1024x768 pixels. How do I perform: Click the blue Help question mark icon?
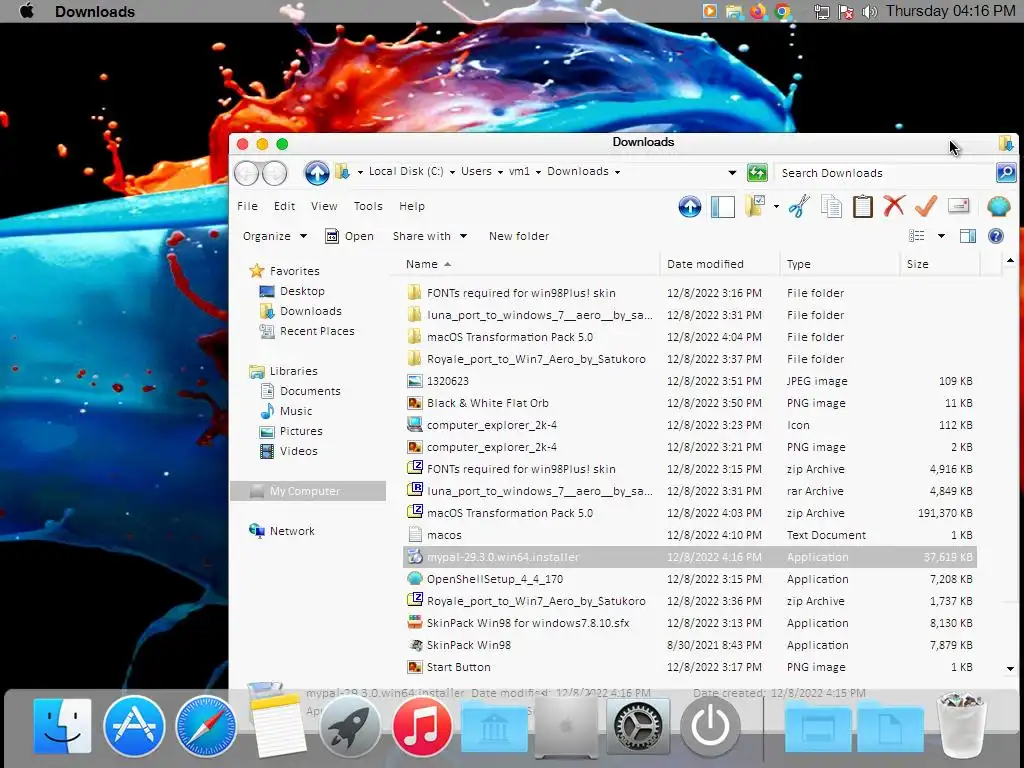pyautogui.click(x=996, y=236)
